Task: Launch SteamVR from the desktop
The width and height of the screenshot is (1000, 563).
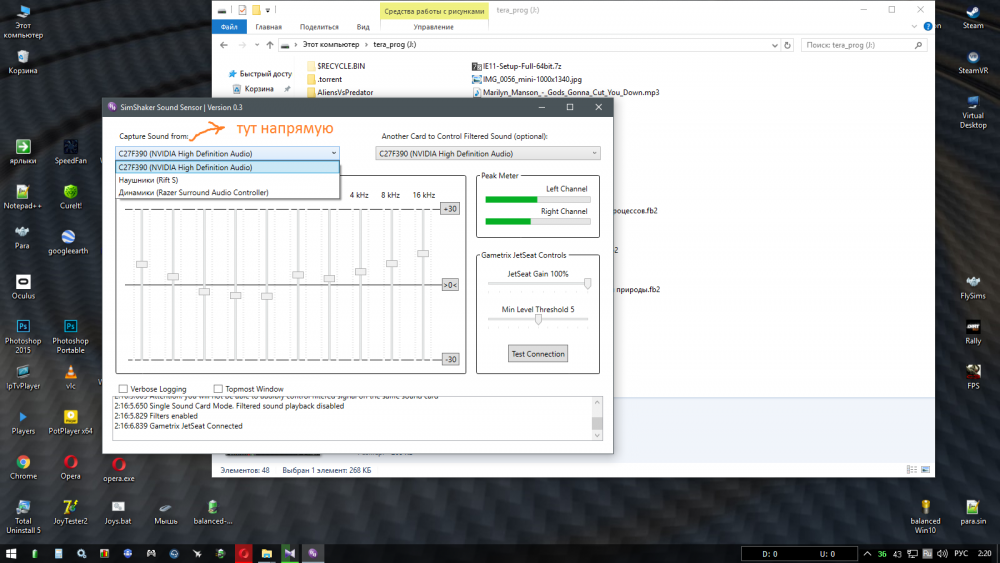Action: (x=973, y=62)
